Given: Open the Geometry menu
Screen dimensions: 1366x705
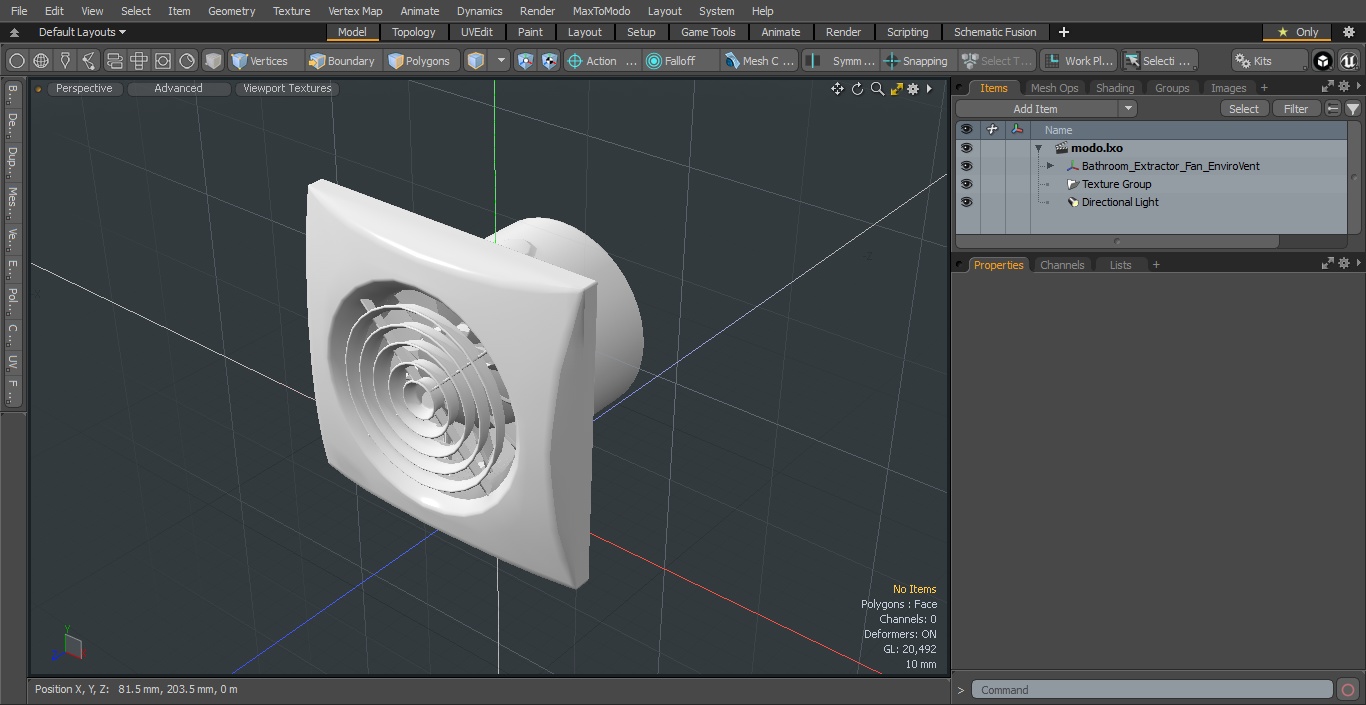Looking at the screenshot, I should pyautogui.click(x=231, y=11).
